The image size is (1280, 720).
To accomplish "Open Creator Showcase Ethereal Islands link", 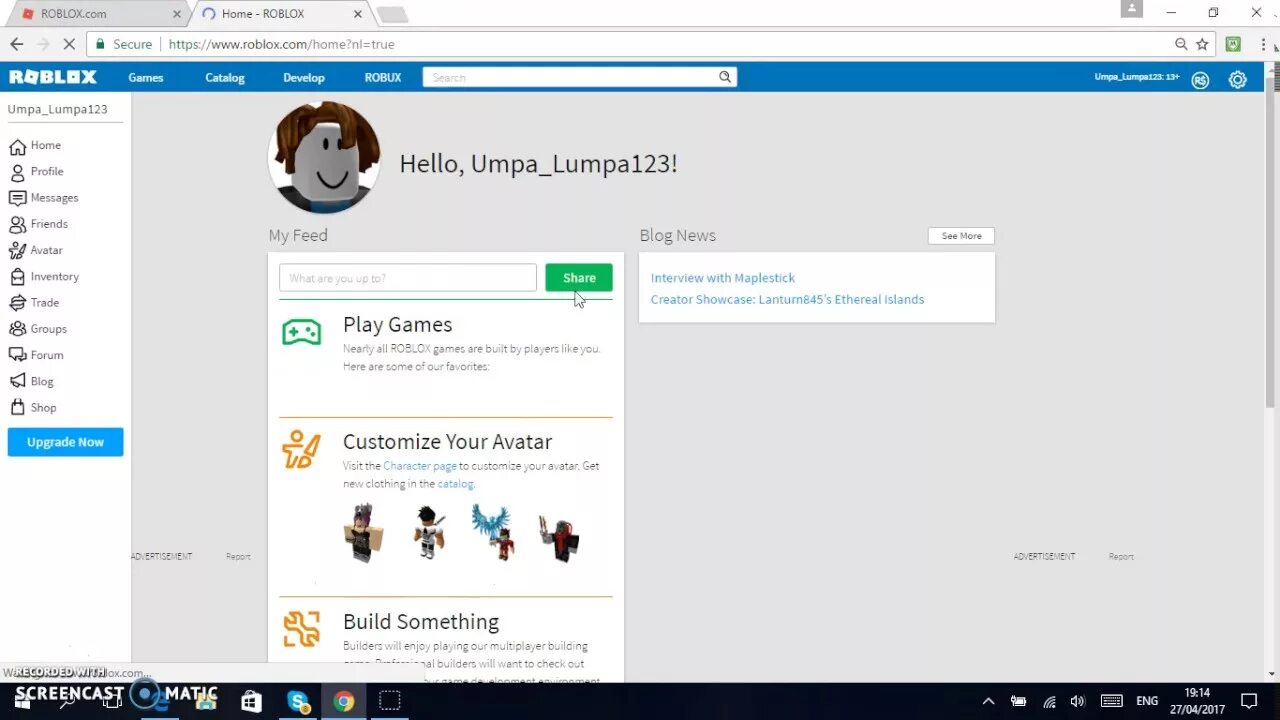I will pyautogui.click(x=787, y=299).
